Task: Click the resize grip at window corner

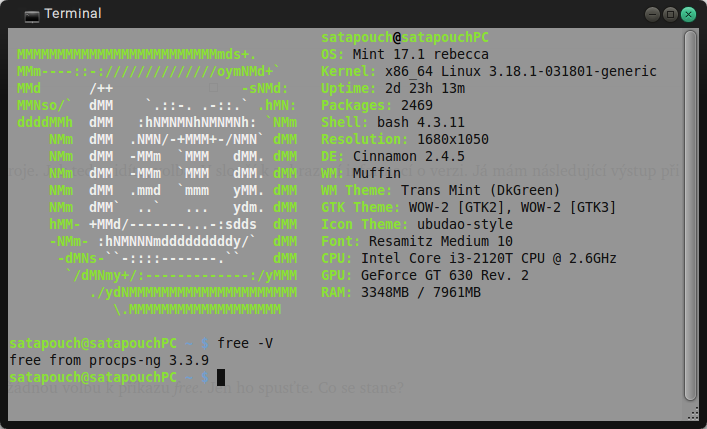Action: (x=694, y=414)
